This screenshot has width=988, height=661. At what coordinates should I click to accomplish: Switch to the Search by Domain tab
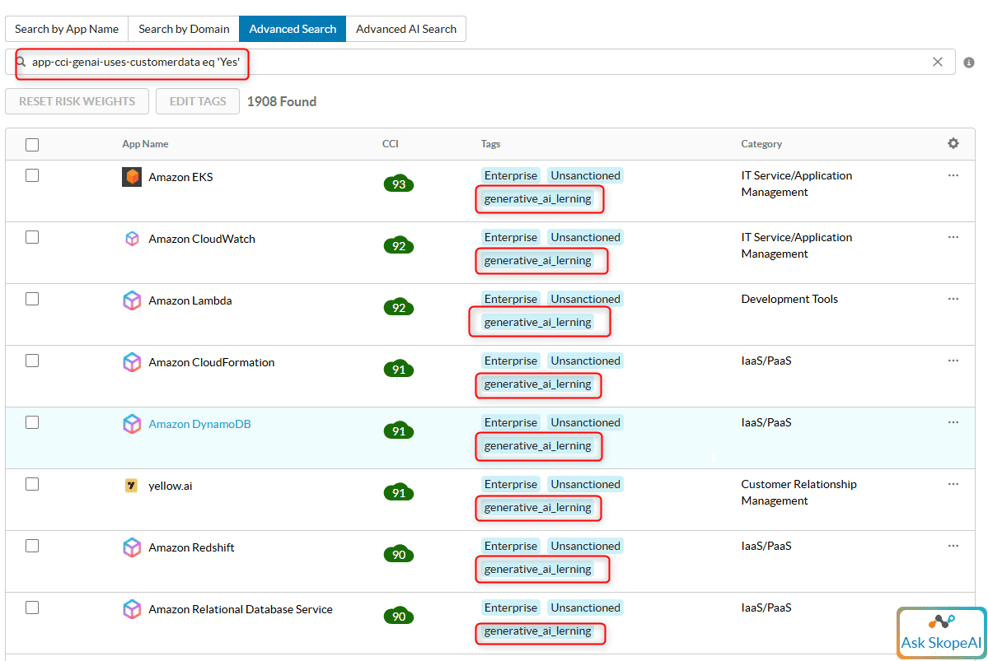[x=183, y=29]
